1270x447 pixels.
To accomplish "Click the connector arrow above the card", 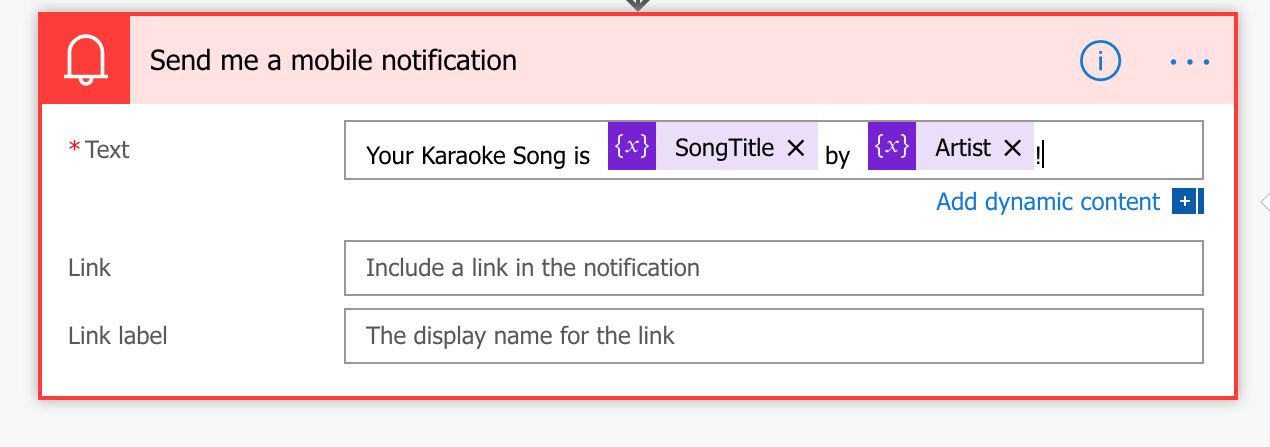I will [x=637, y=5].
